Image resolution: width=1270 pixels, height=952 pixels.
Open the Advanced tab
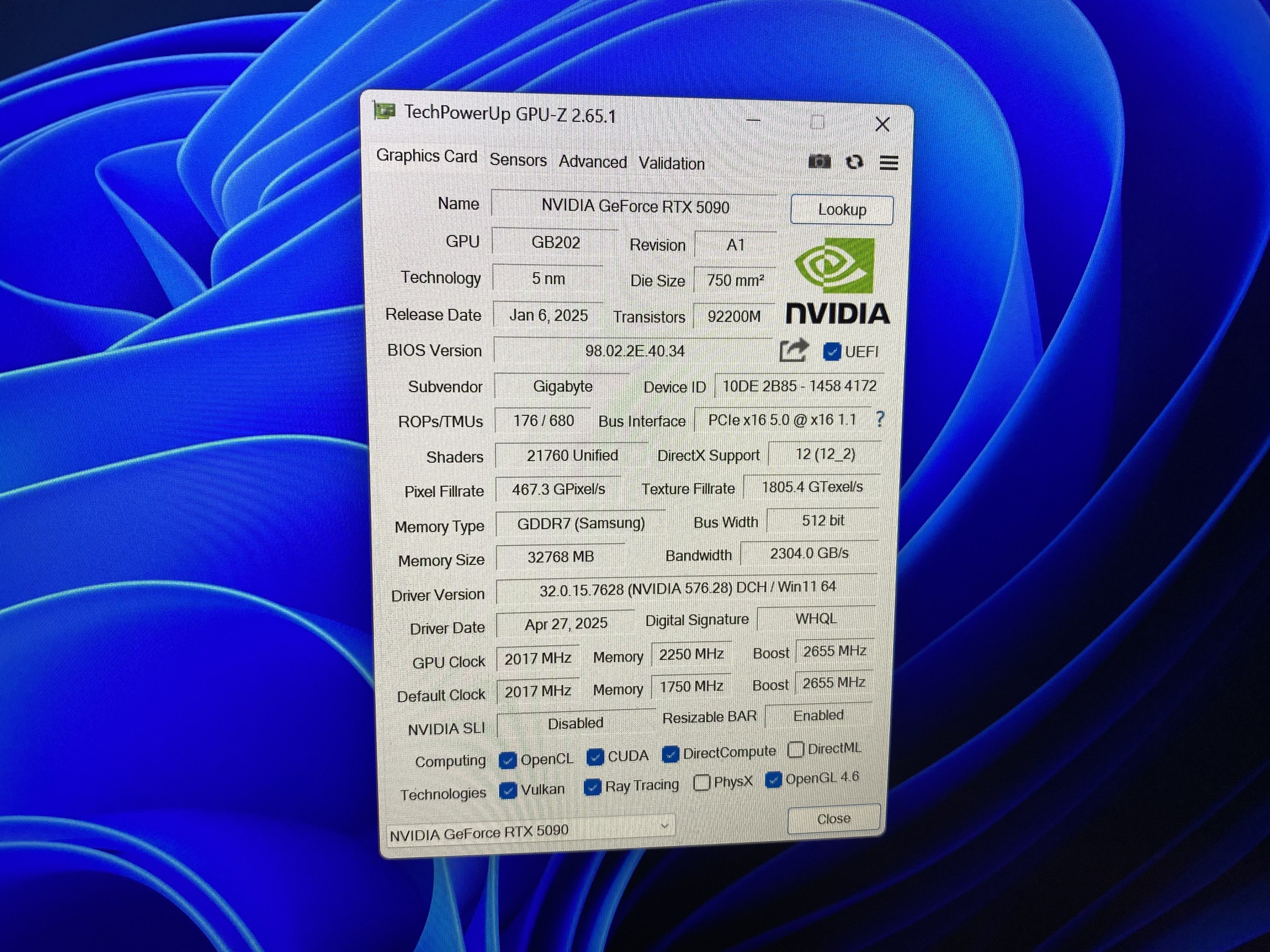tap(592, 162)
